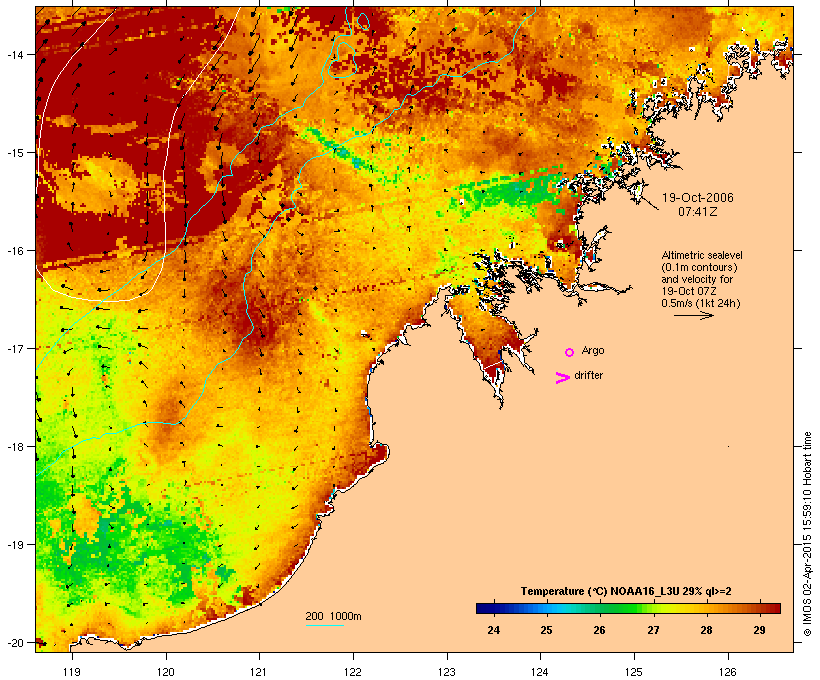The width and height of the screenshot is (820, 680).
Task: Click the magenta Argo circle legend marker
Action: coord(570,352)
